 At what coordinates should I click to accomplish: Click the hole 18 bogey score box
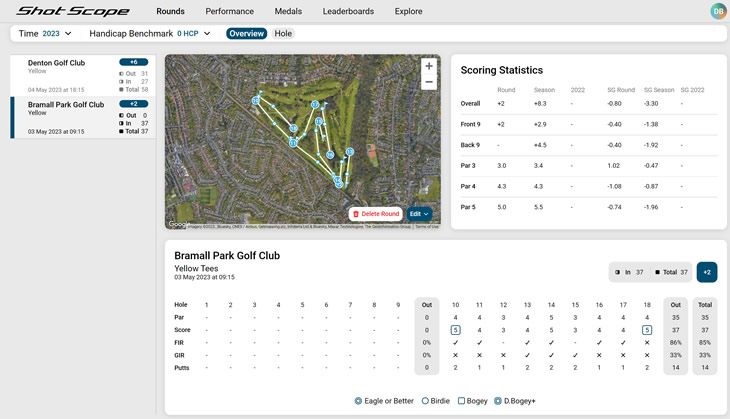(x=647, y=330)
